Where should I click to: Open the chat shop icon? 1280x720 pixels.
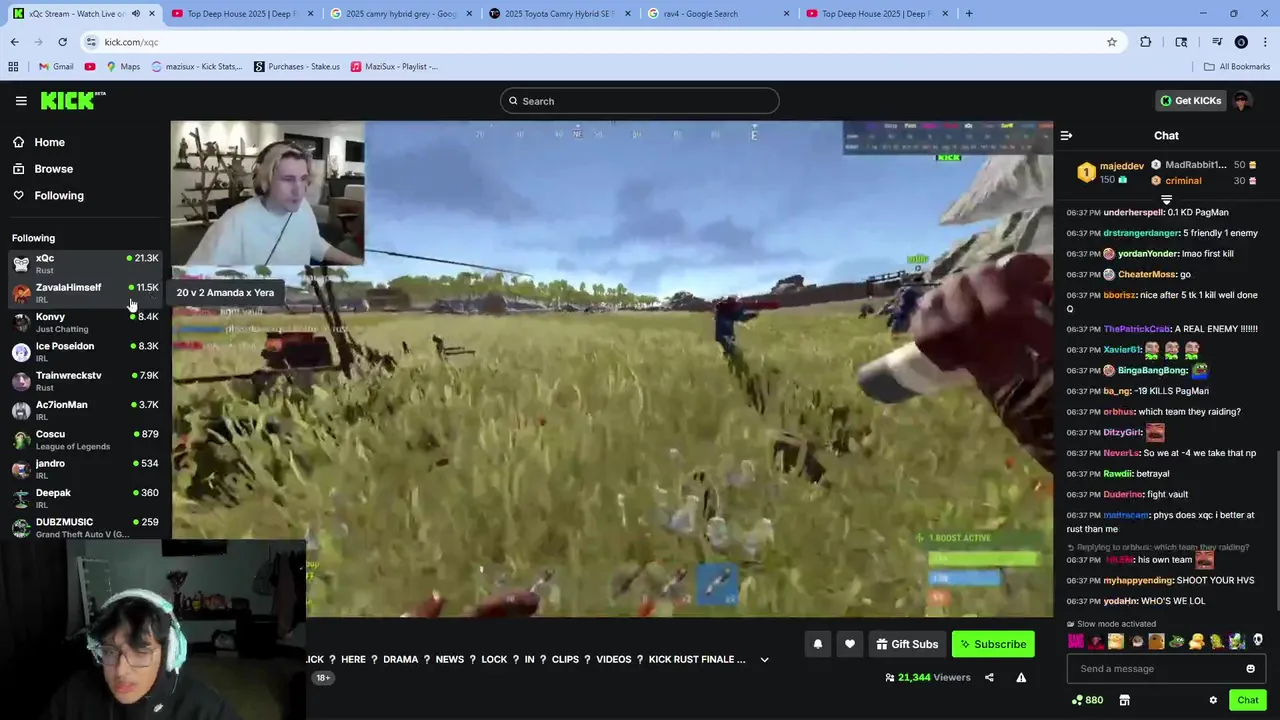pos(1124,700)
